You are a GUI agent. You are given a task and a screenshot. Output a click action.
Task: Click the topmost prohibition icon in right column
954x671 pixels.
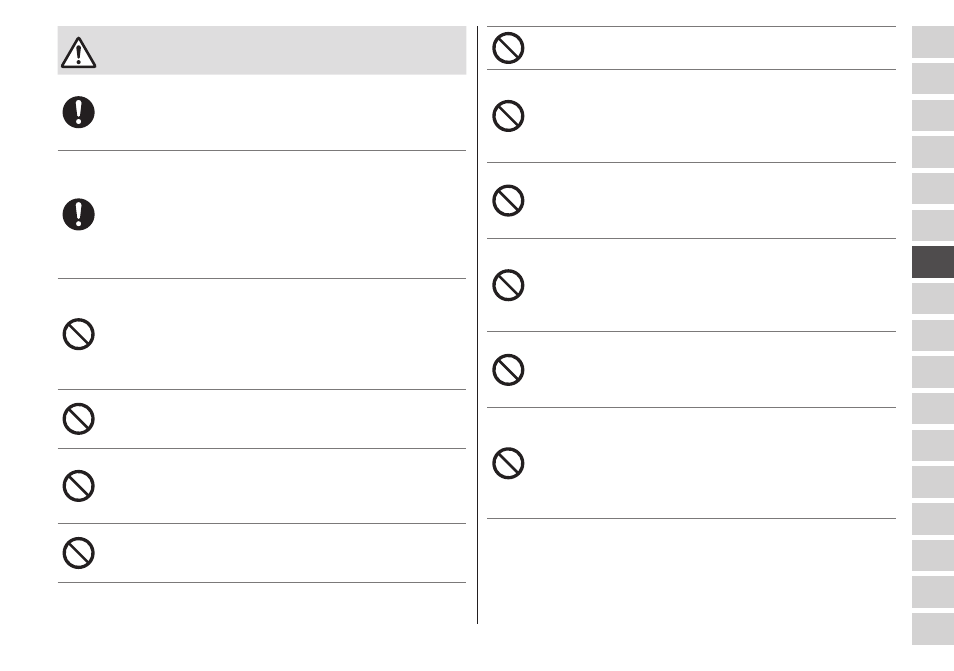click(508, 48)
